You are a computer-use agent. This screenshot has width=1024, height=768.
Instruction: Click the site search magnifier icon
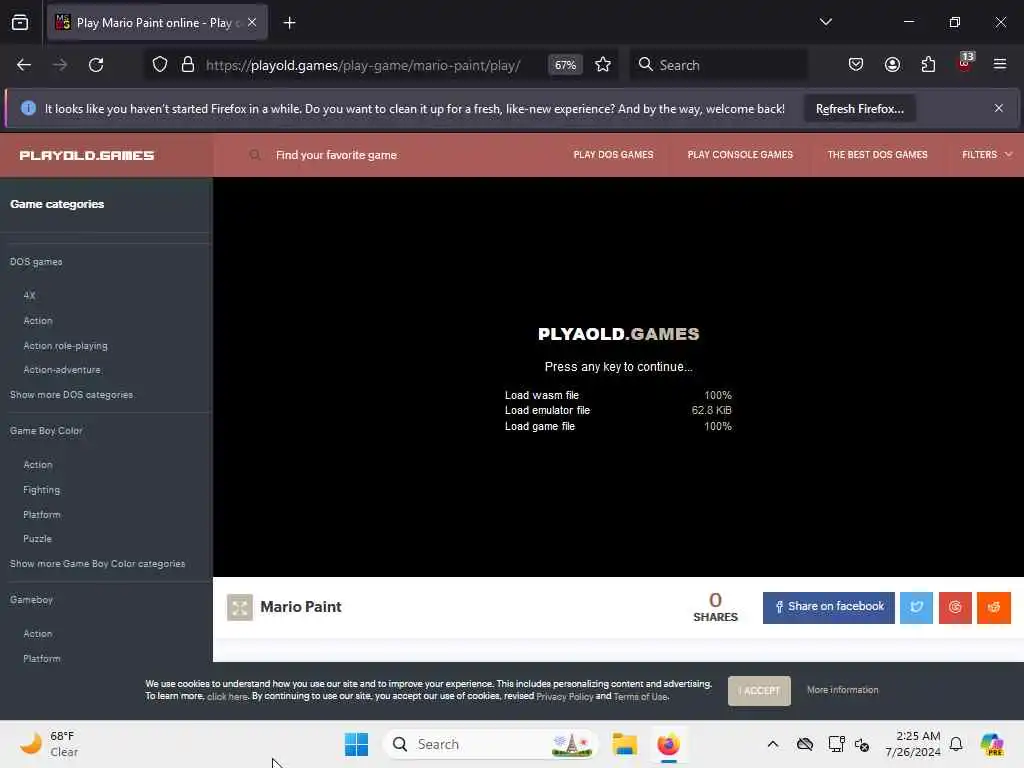pos(255,155)
